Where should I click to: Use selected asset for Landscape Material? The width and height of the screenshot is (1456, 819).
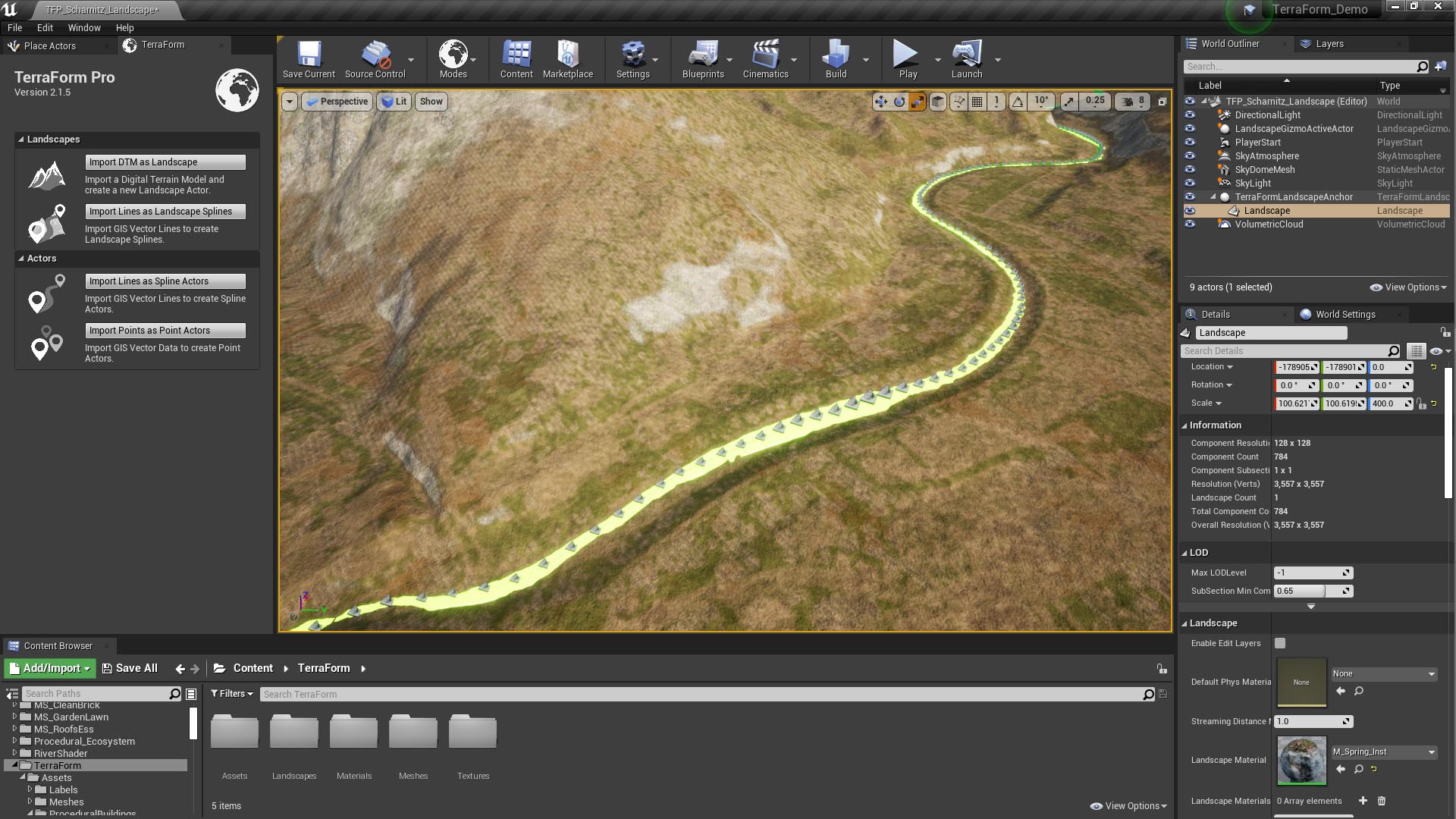tap(1341, 769)
